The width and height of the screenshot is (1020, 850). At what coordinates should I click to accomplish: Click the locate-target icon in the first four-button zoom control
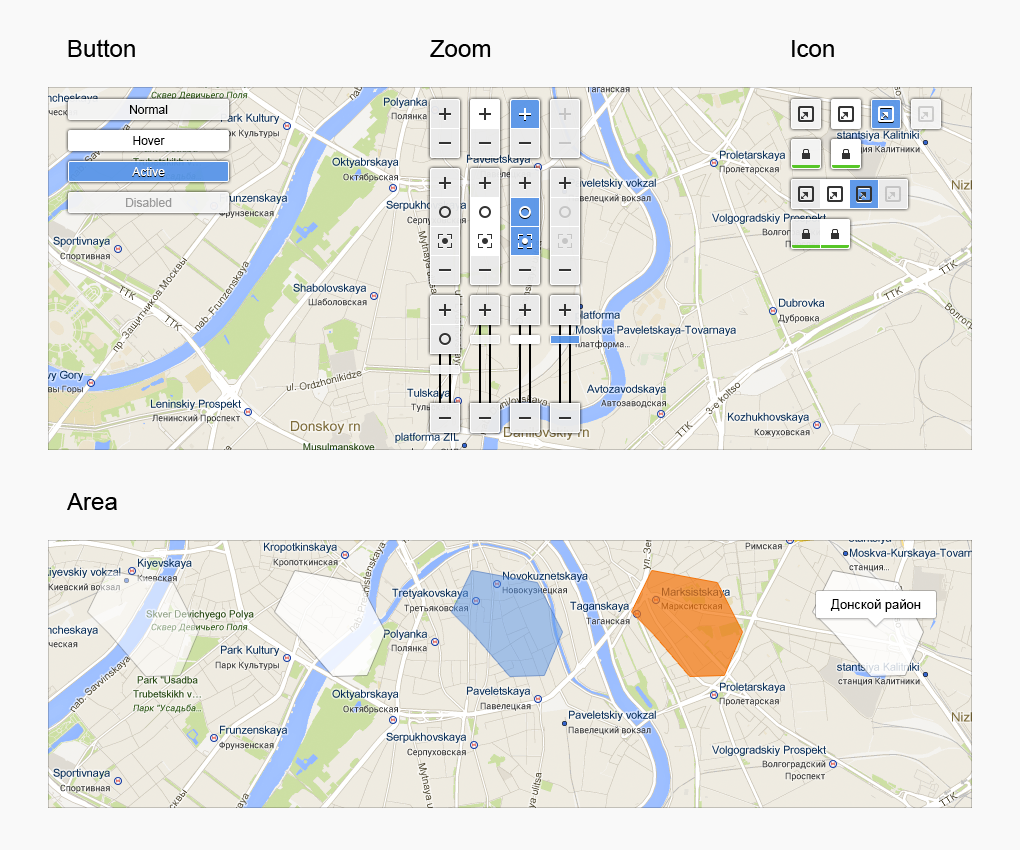pos(445,241)
